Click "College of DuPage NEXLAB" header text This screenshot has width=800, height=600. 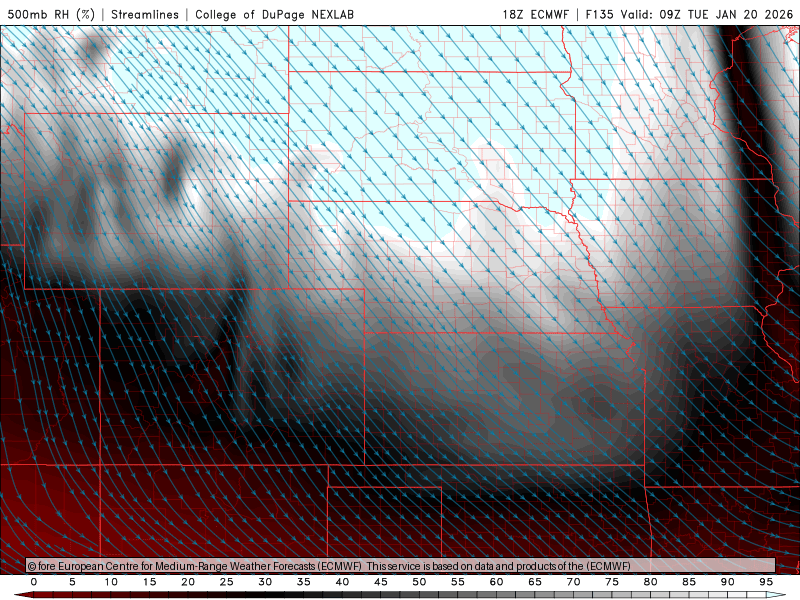pos(274,14)
